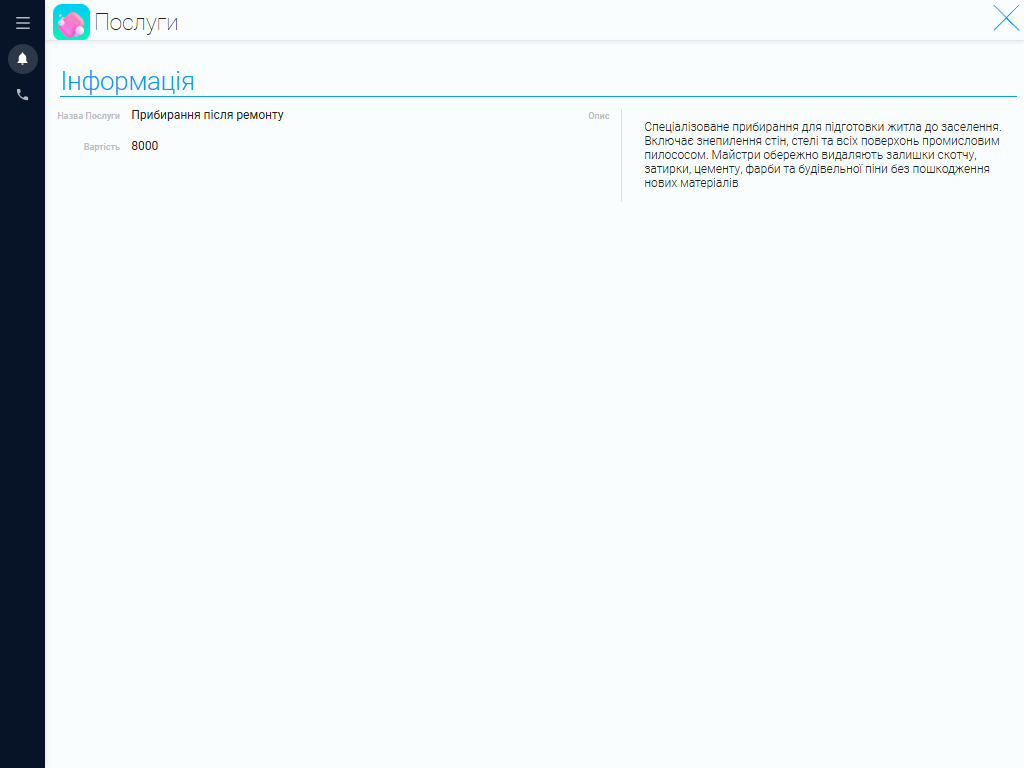Close the Послуги panel with the X

(x=1006, y=18)
